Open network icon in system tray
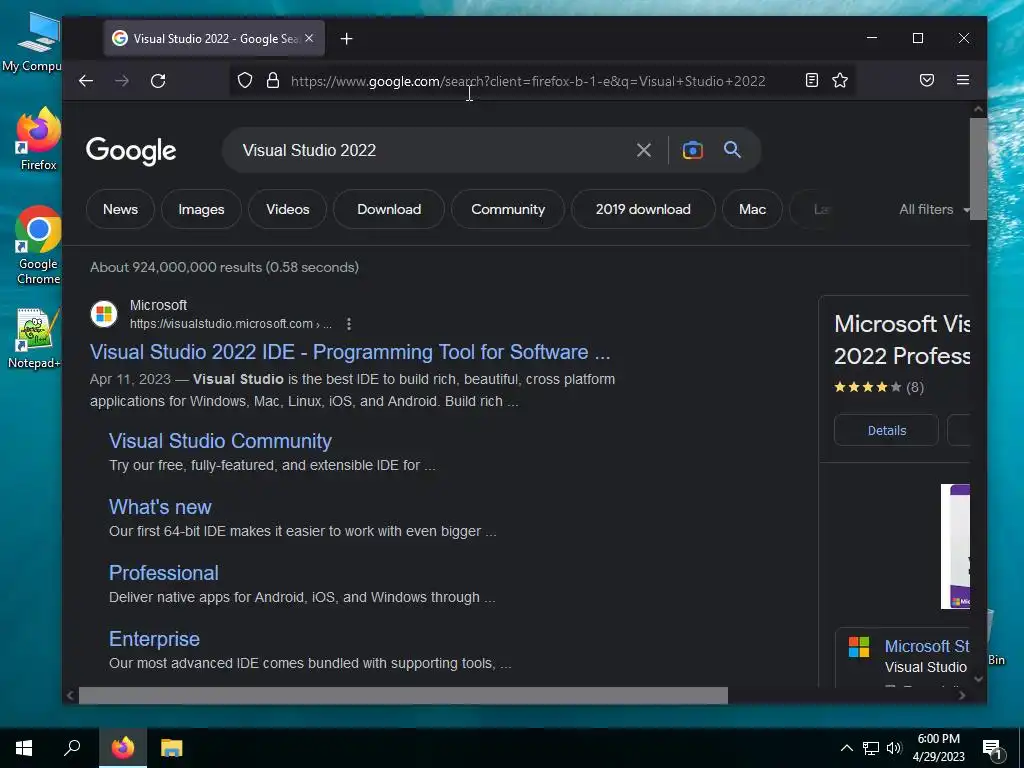This screenshot has height=768, width=1024. (871, 748)
